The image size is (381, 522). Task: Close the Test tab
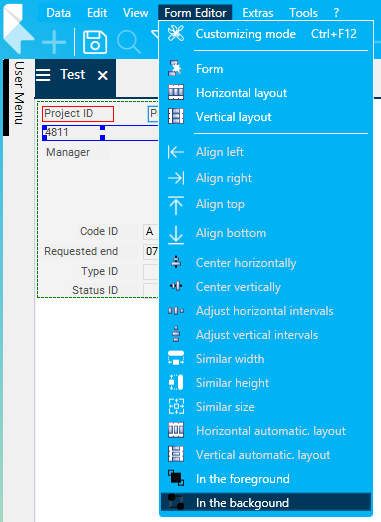(103, 76)
